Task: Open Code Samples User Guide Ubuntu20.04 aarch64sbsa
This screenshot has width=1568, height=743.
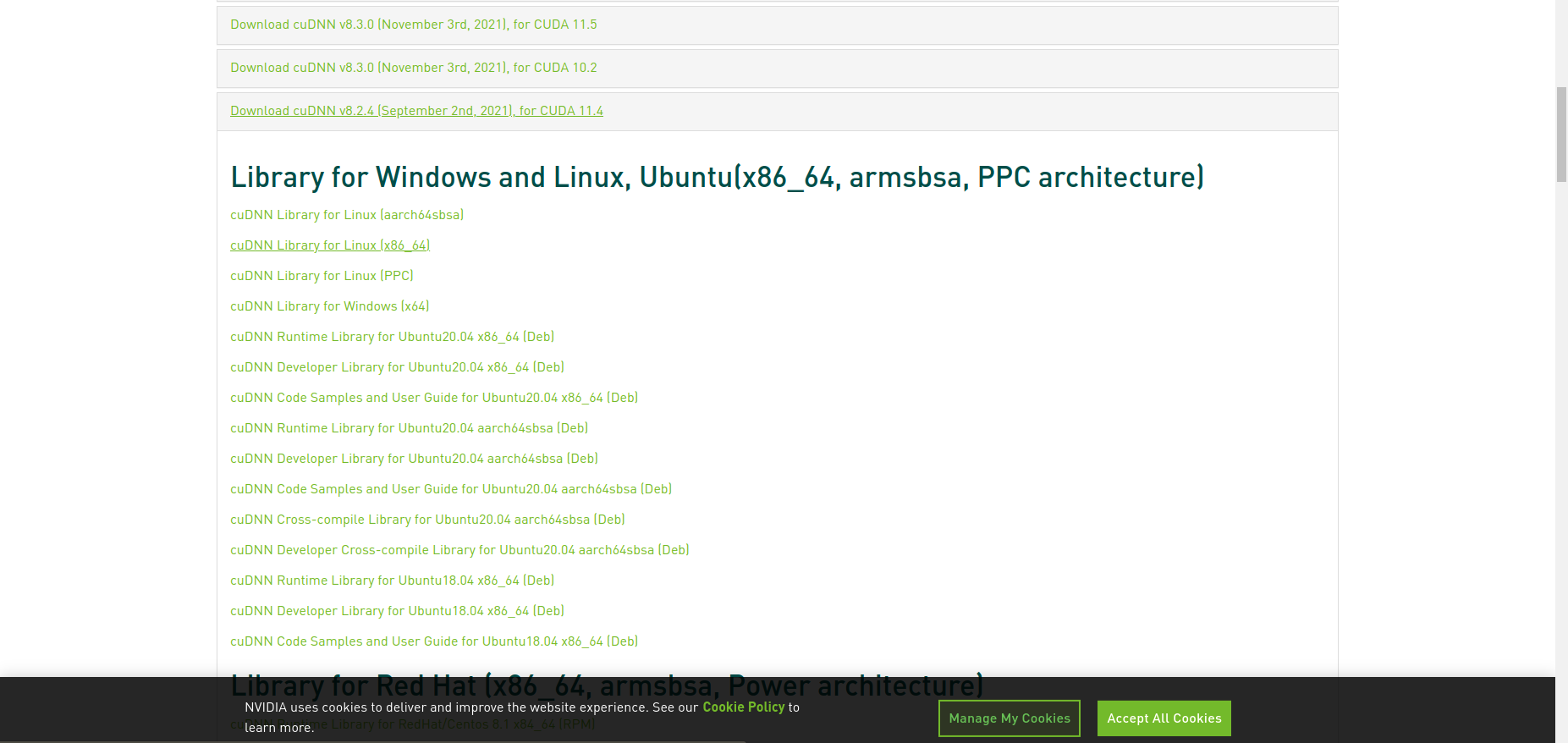Action: [x=451, y=489]
